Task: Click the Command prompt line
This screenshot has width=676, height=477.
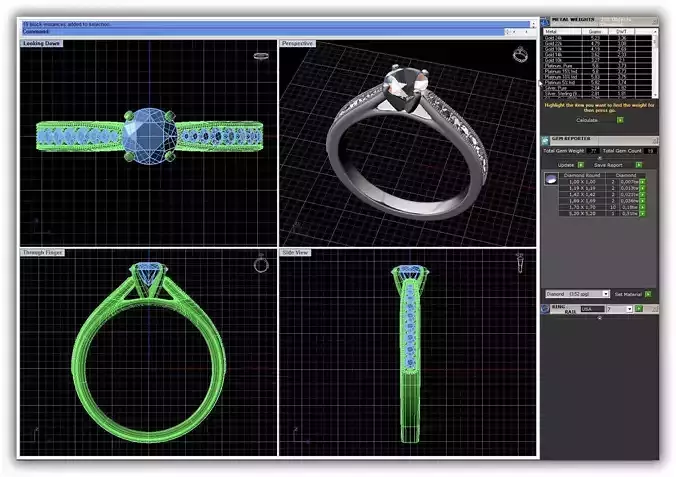Action: tap(263, 31)
